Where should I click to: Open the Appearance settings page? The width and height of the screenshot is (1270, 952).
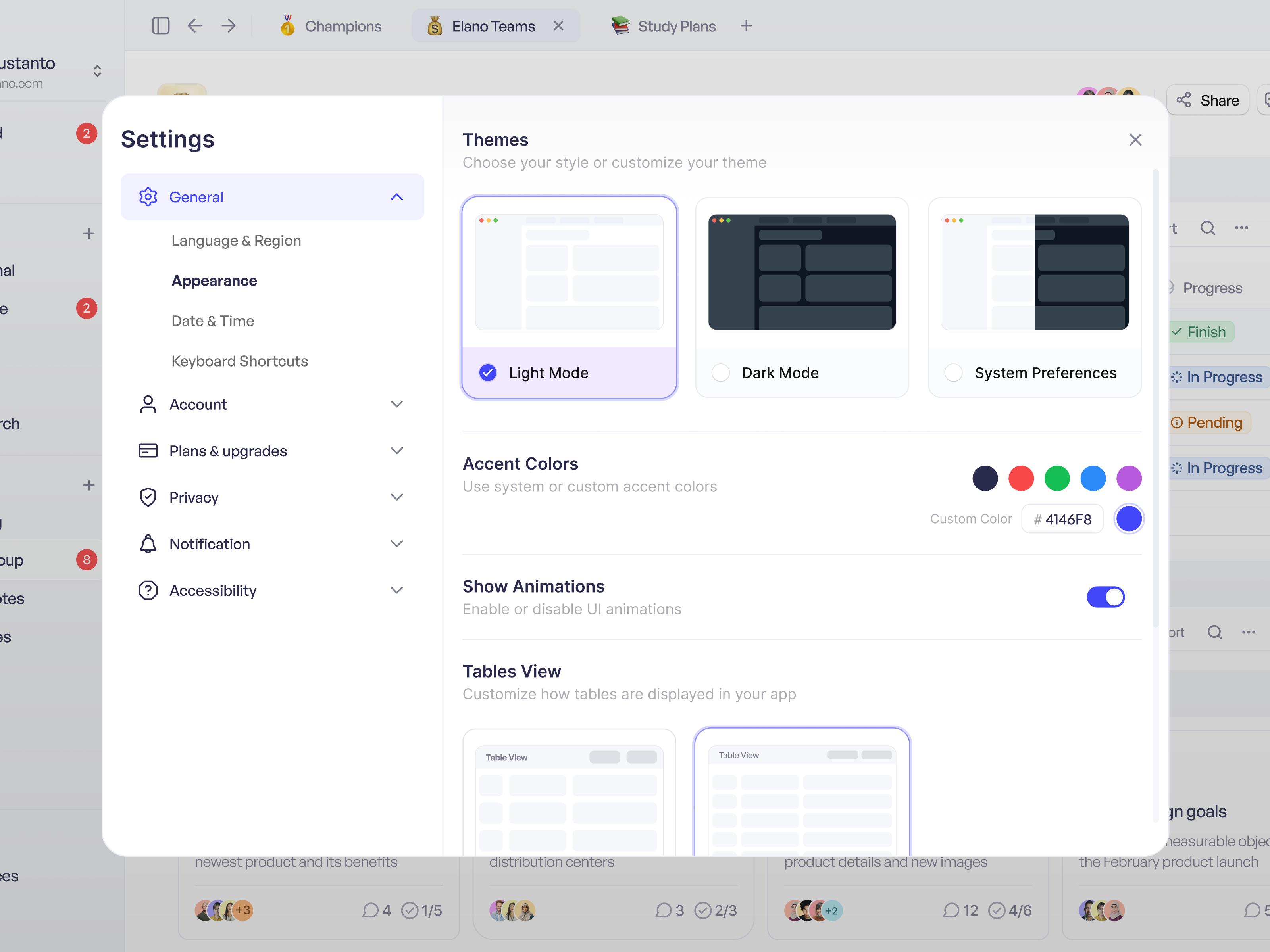214,280
